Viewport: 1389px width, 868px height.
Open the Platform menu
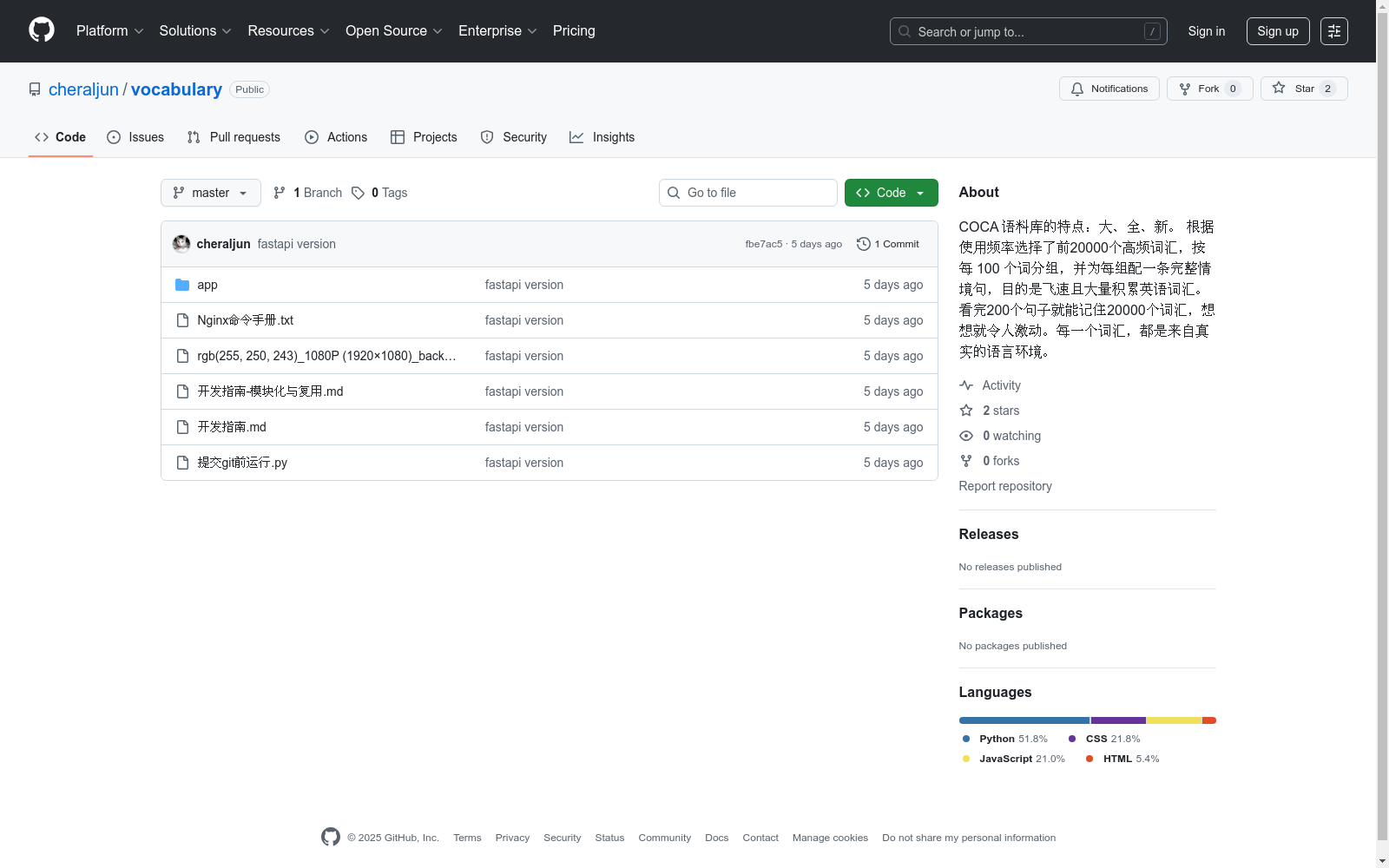109,31
